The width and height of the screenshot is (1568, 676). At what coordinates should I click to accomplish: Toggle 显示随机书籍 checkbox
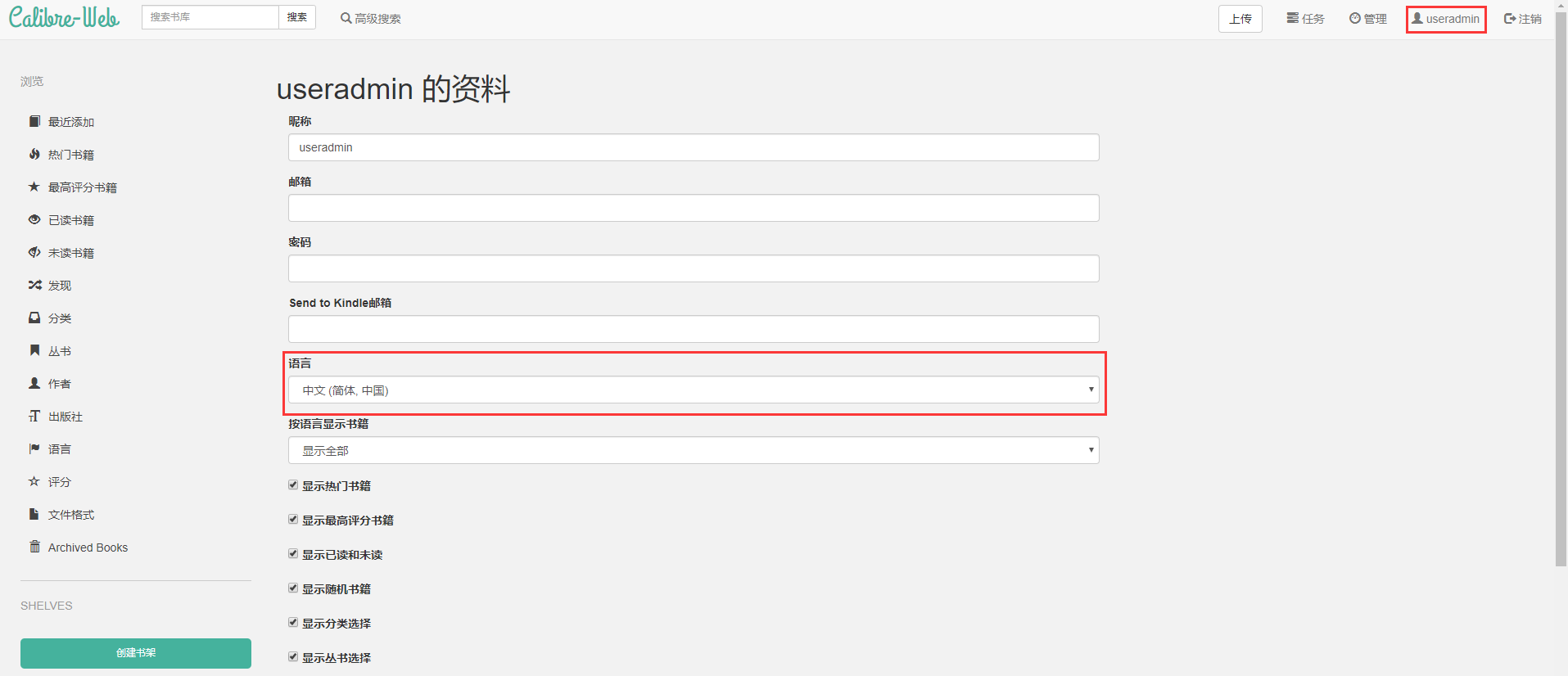click(292, 588)
